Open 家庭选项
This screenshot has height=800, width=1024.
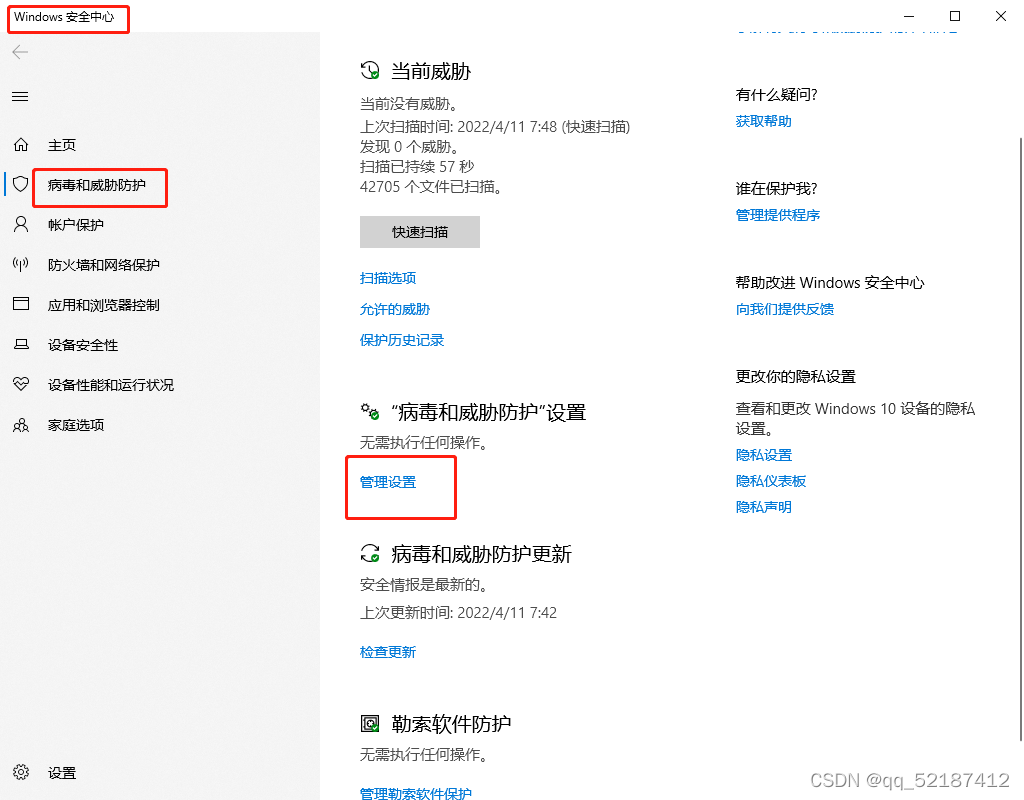coord(76,425)
